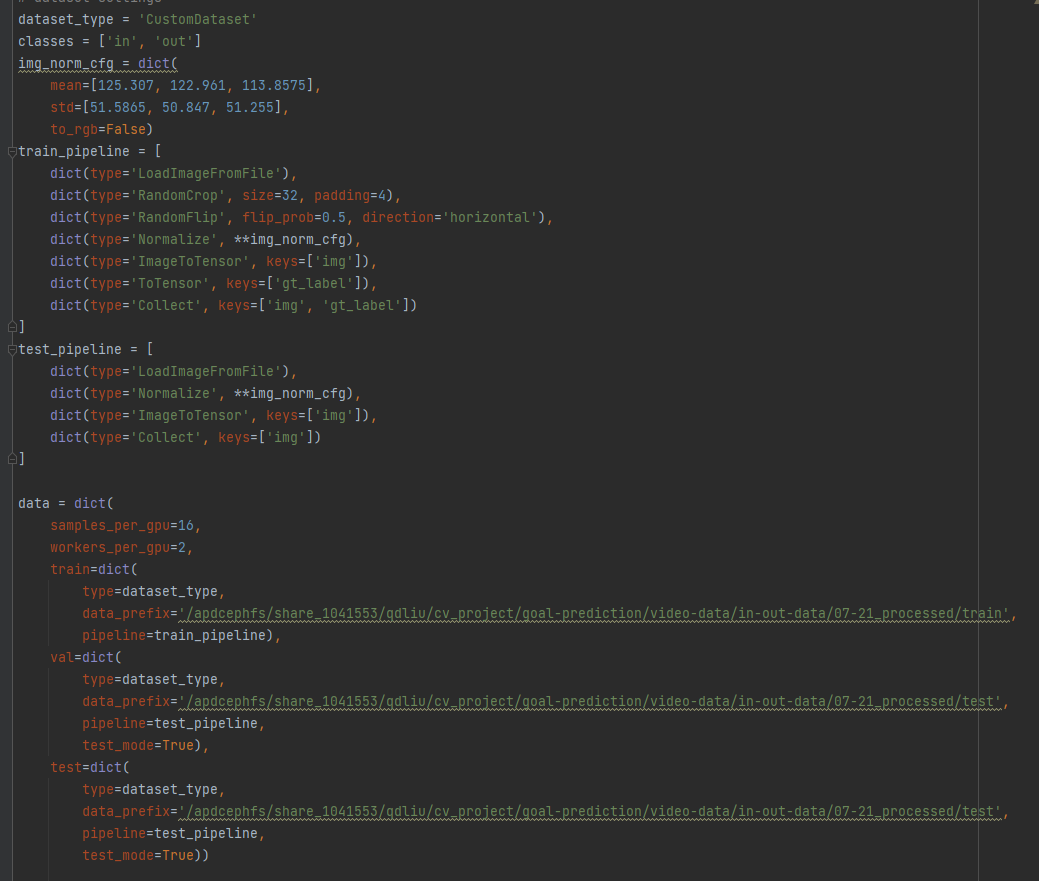Click the data = dict( line
This screenshot has width=1039, height=881.
click(66, 503)
